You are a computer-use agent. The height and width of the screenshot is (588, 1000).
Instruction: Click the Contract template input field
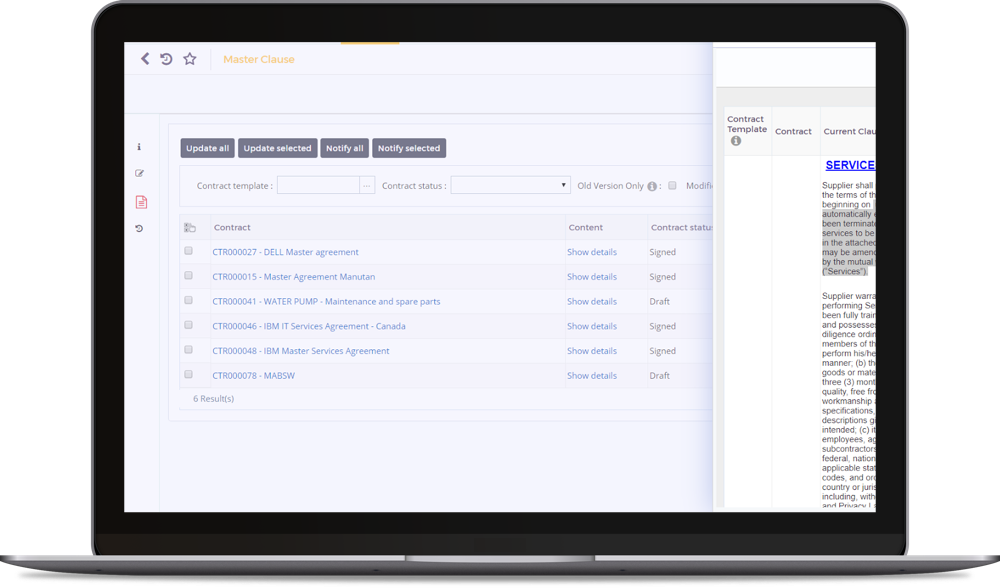click(318, 186)
